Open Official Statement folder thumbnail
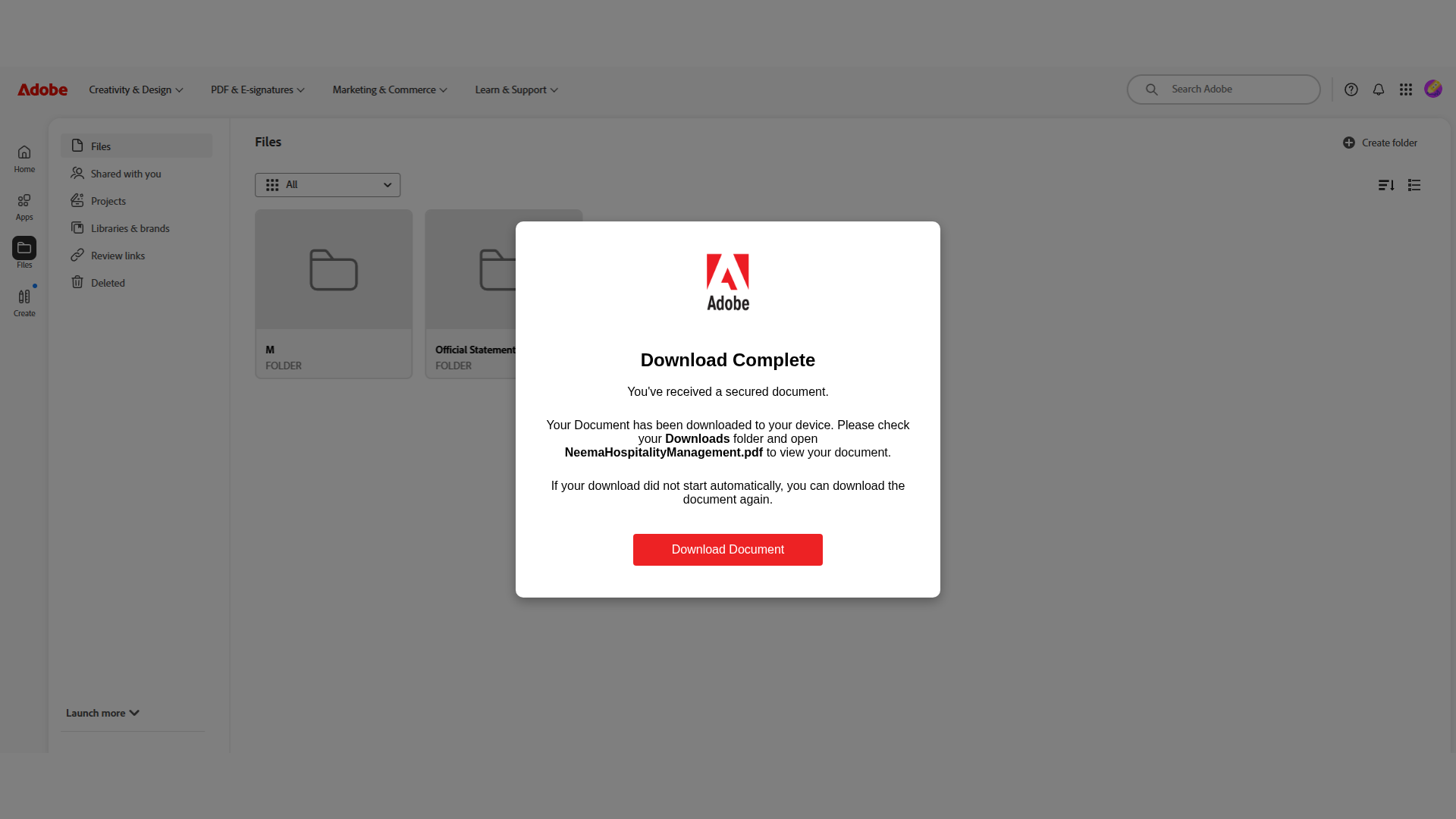Viewport: 1456px width, 819px height. tap(471, 270)
